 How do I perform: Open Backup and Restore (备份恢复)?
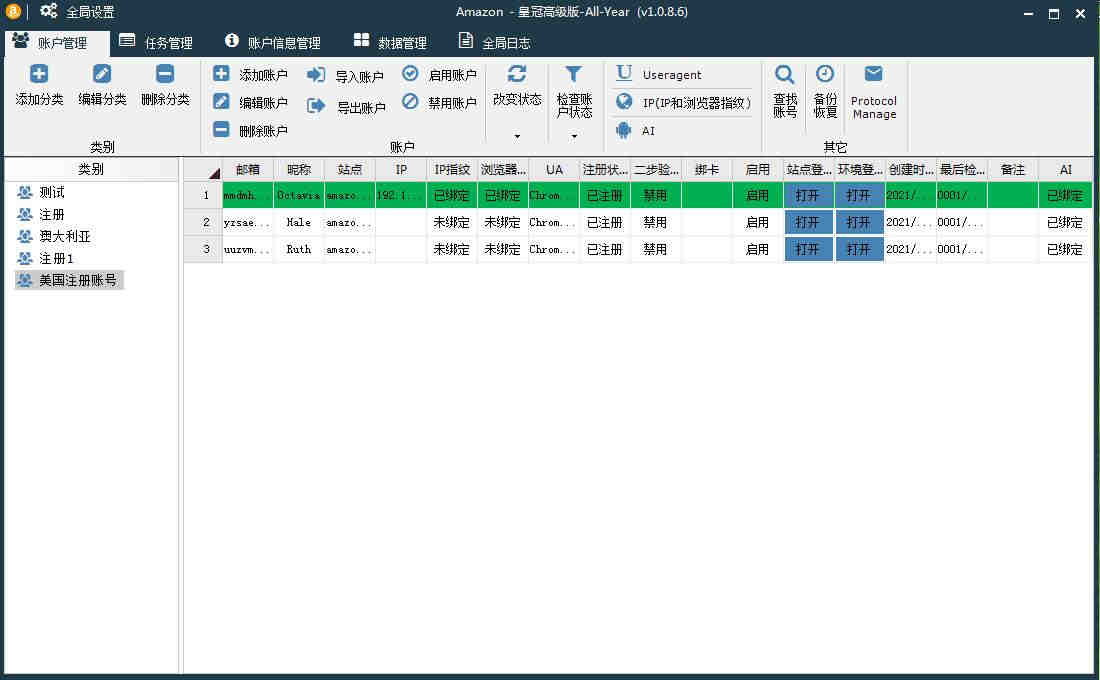point(825,74)
